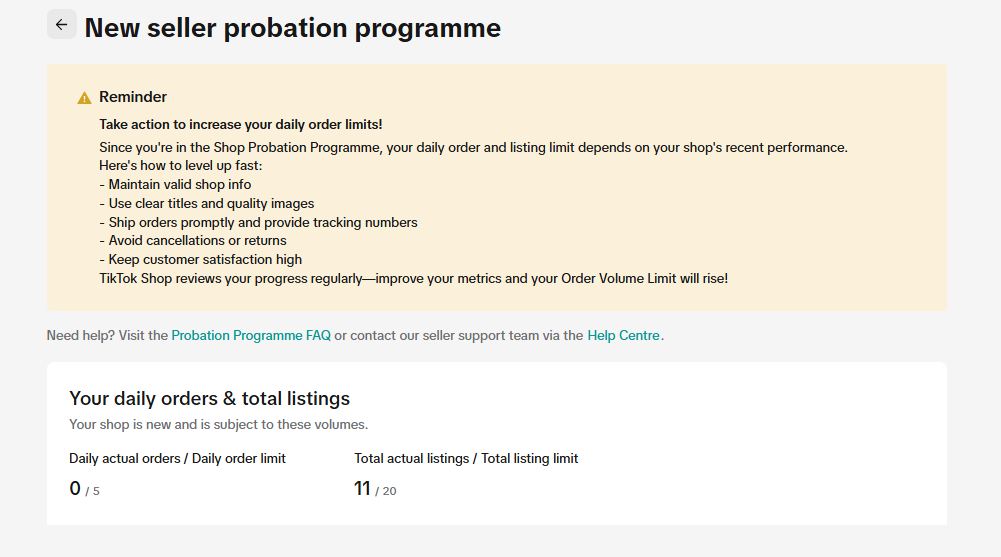Click the 'Avoid cancellations or returns' tip
This screenshot has width=1001, height=557.
click(x=193, y=241)
